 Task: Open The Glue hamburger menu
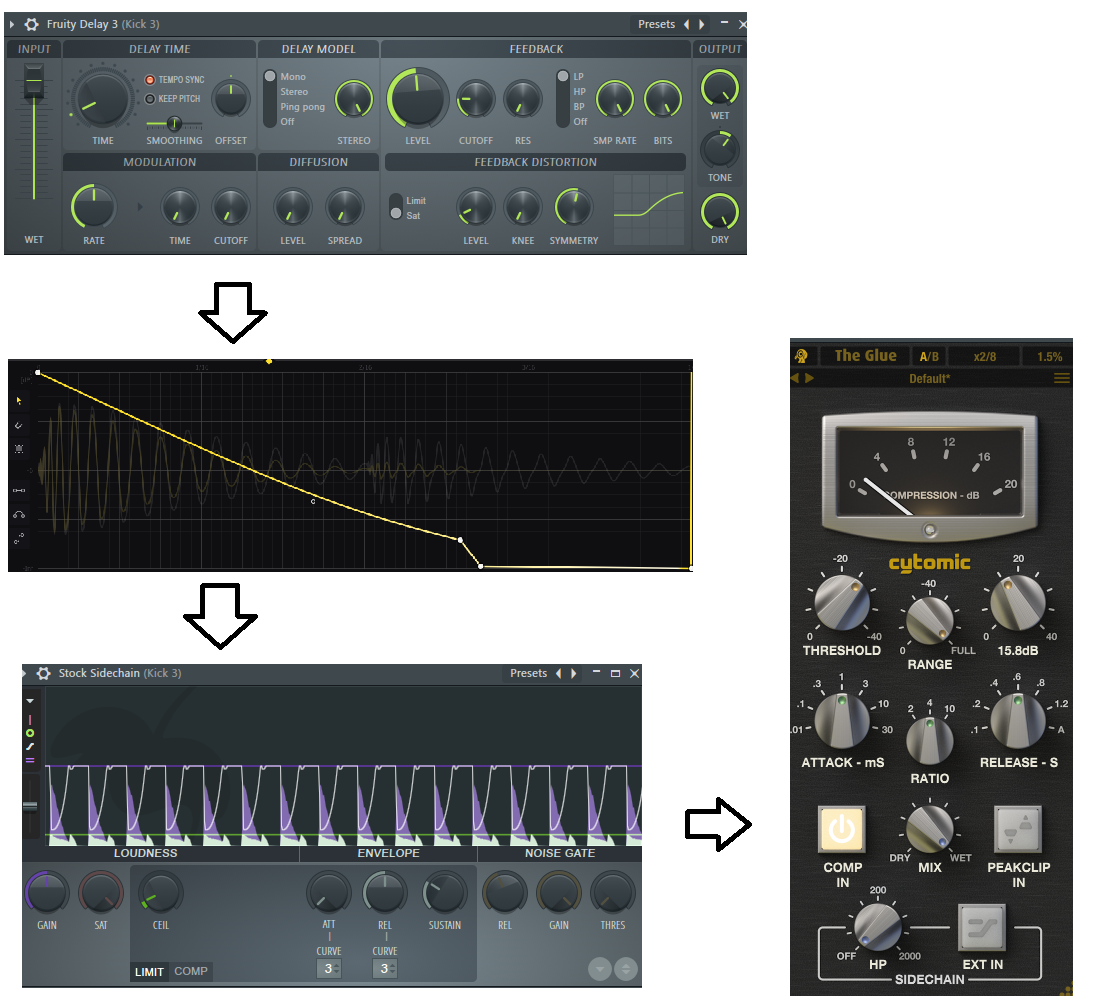[x=1062, y=378]
